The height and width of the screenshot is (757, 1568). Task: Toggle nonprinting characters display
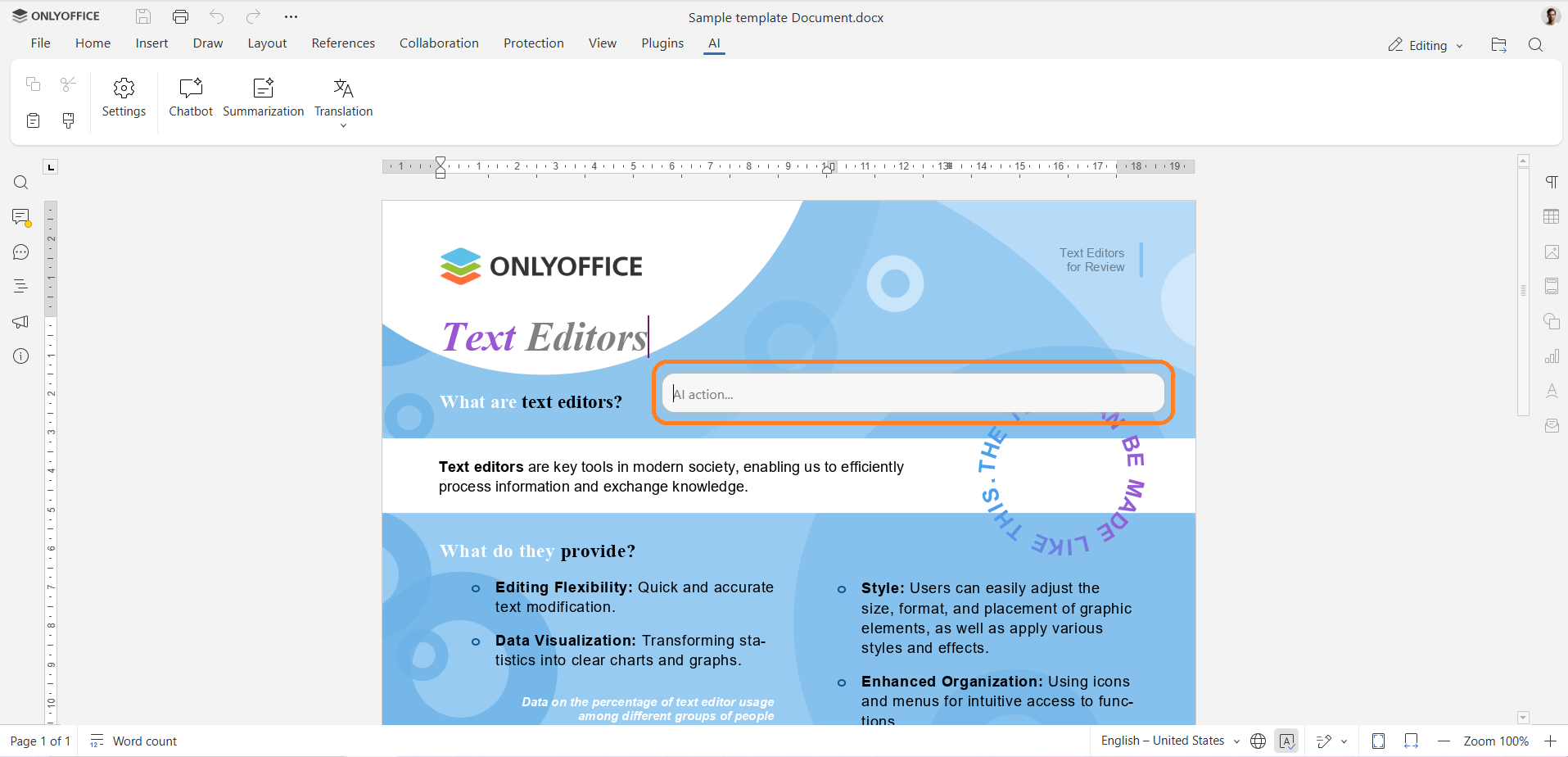coord(1552,182)
